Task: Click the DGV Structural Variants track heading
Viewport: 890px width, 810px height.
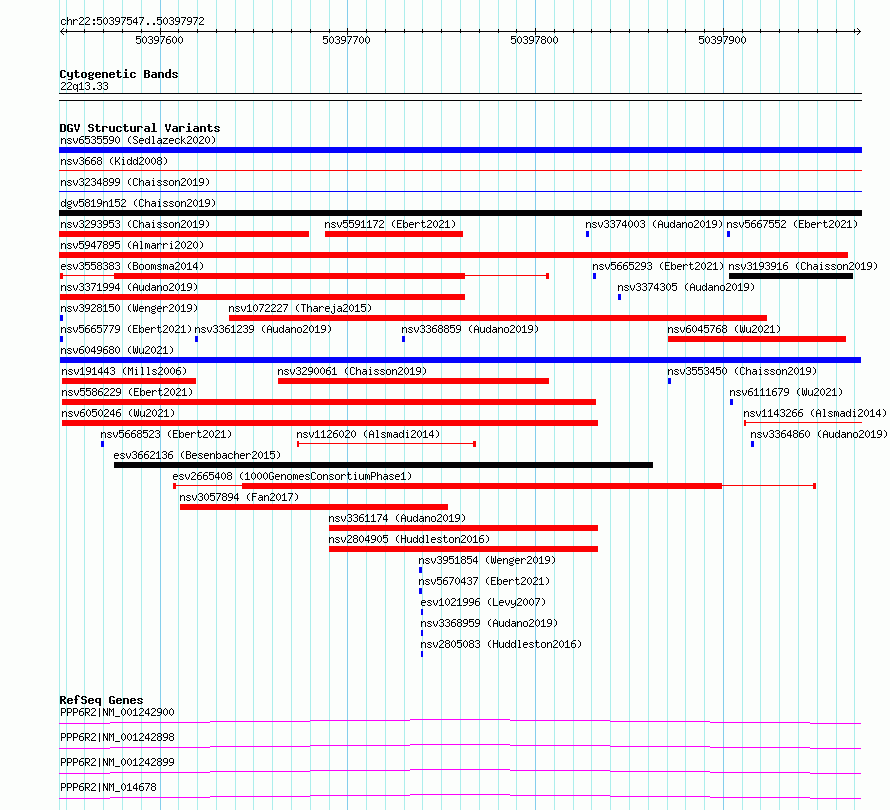Action: pyautogui.click(x=140, y=128)
